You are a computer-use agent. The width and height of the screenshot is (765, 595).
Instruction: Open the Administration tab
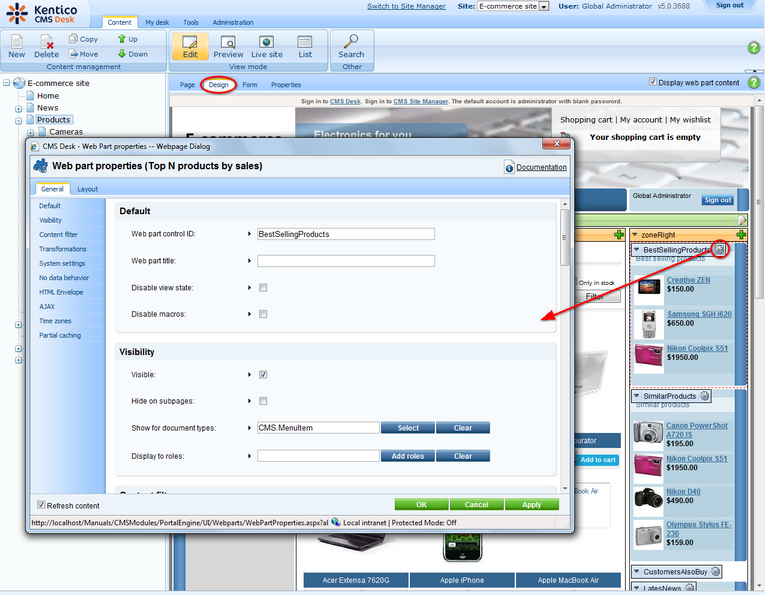coord(233,22)
